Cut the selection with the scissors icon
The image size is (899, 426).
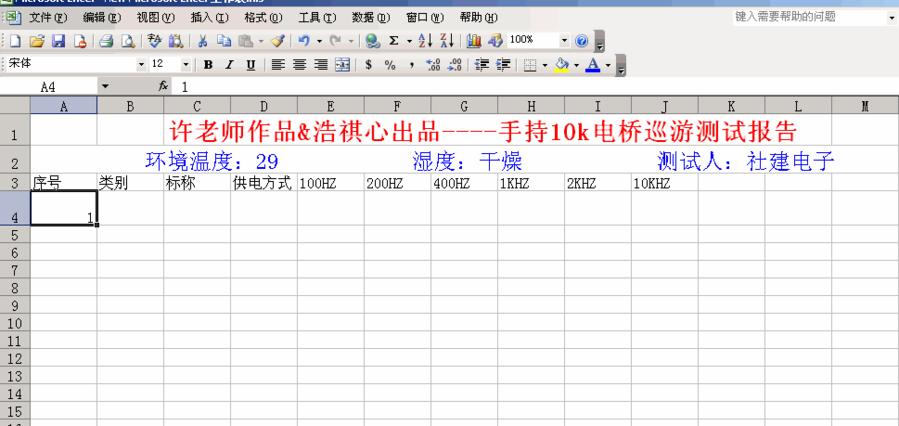tap(202, 41)
